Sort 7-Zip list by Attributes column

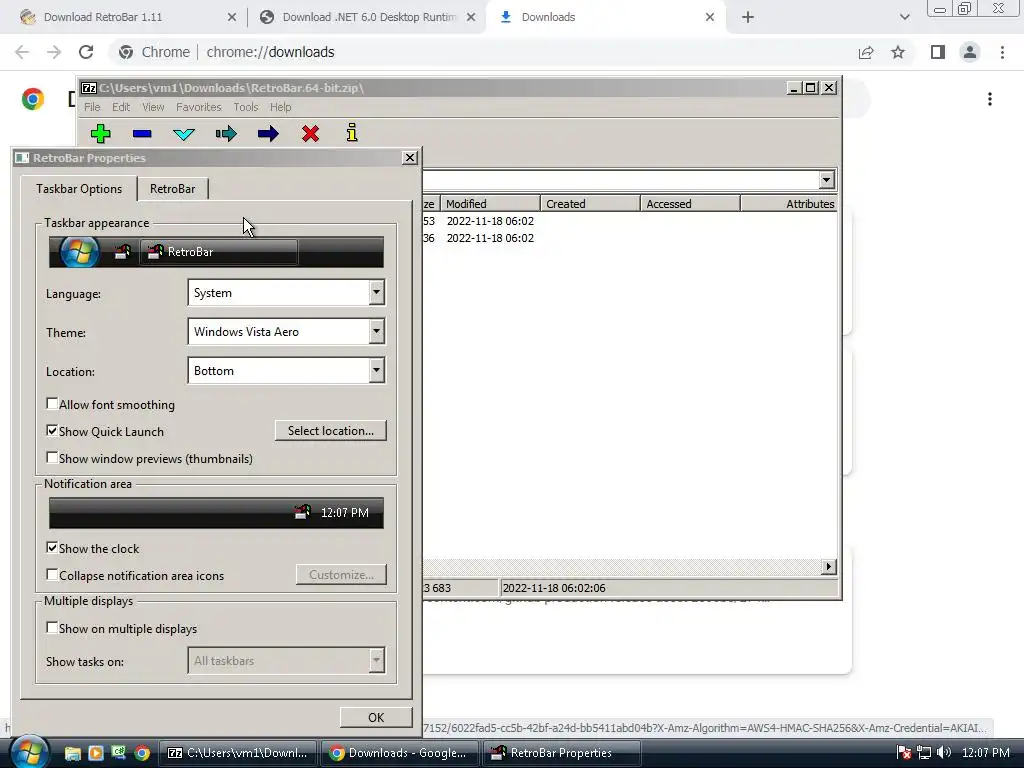(x=789, y=204)
